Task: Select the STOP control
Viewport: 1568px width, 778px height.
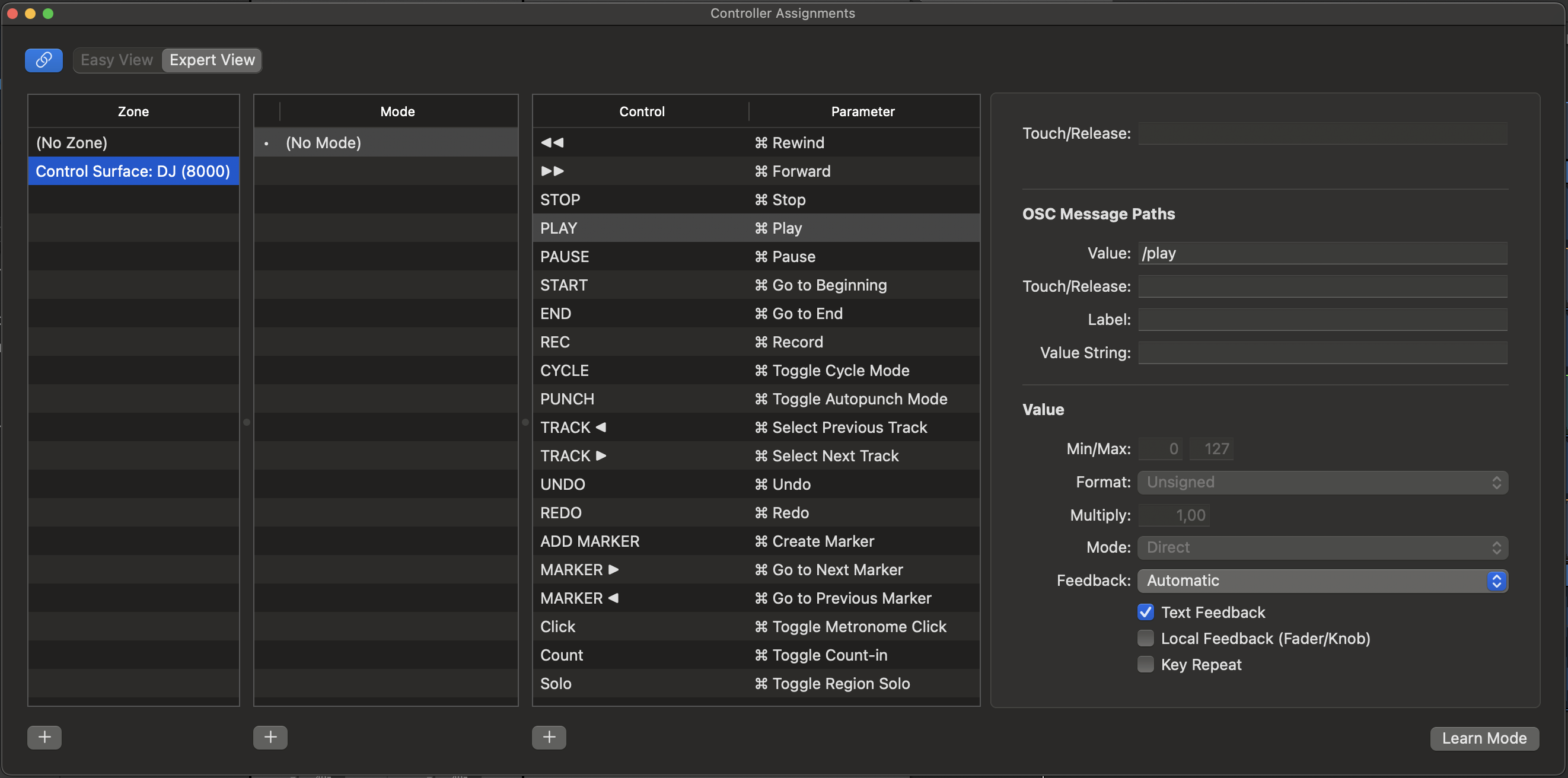Action: tap(756, 200)
